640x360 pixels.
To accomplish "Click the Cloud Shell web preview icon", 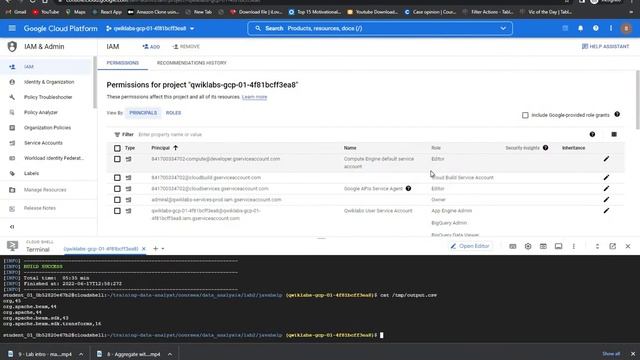I will [543, 246].
